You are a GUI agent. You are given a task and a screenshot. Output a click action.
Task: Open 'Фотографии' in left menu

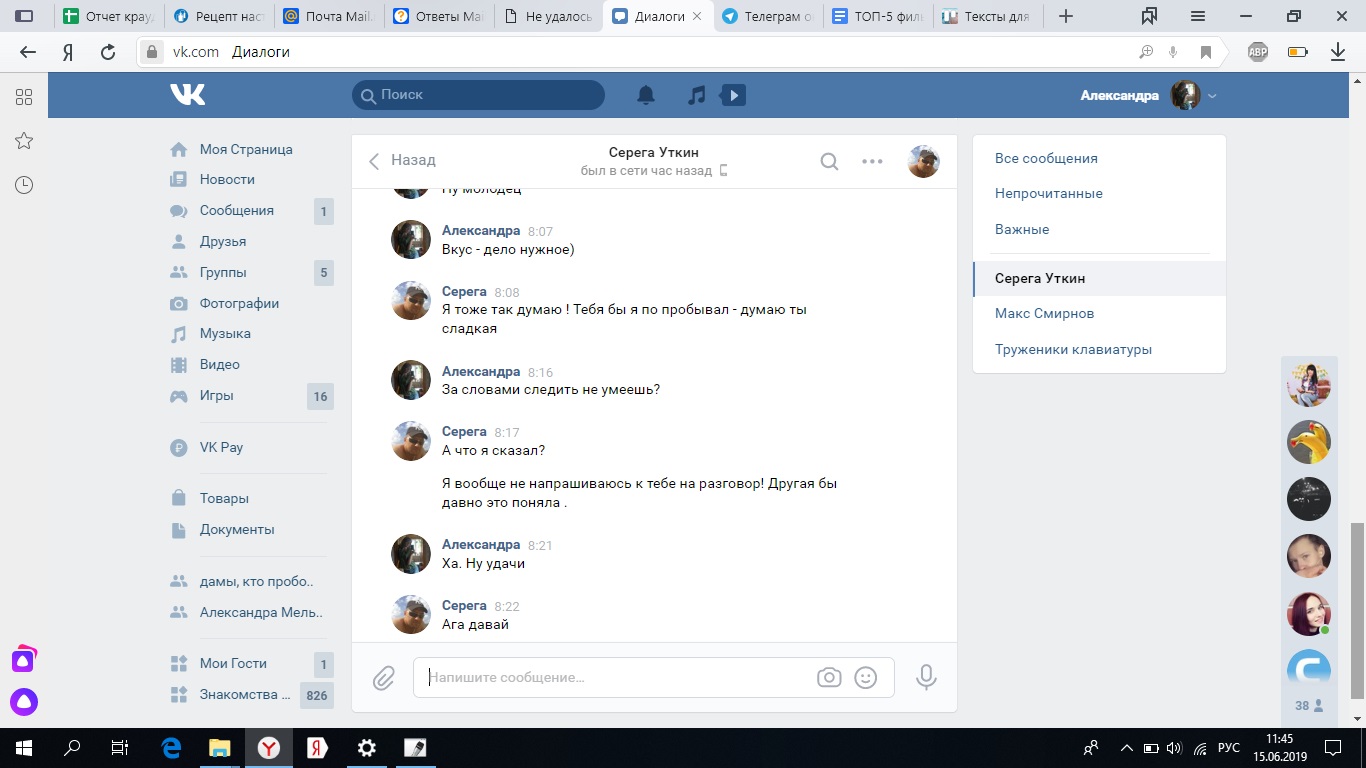click(x=239, y=303)
